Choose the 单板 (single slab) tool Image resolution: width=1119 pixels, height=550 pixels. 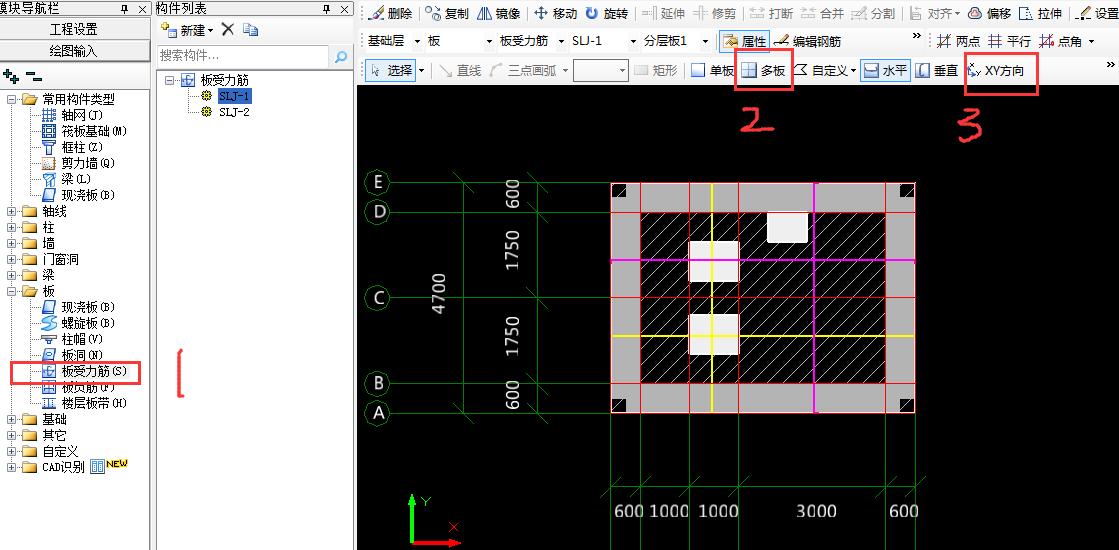click(x=712, y=71)
